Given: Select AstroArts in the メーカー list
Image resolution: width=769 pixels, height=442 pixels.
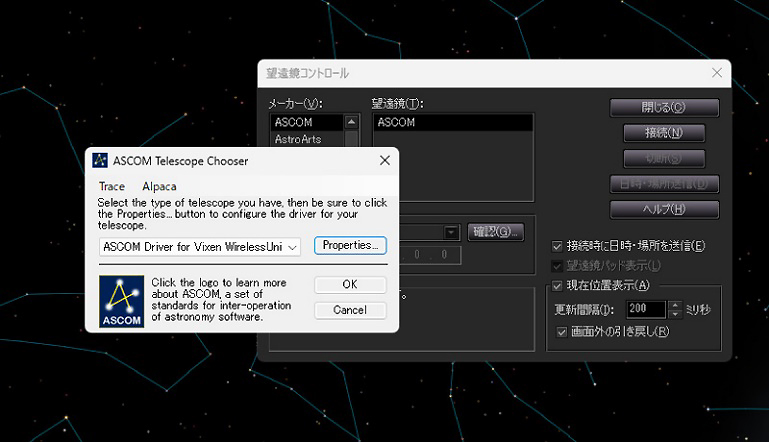Looking at the screenshot, I should (x=308, y=139).
